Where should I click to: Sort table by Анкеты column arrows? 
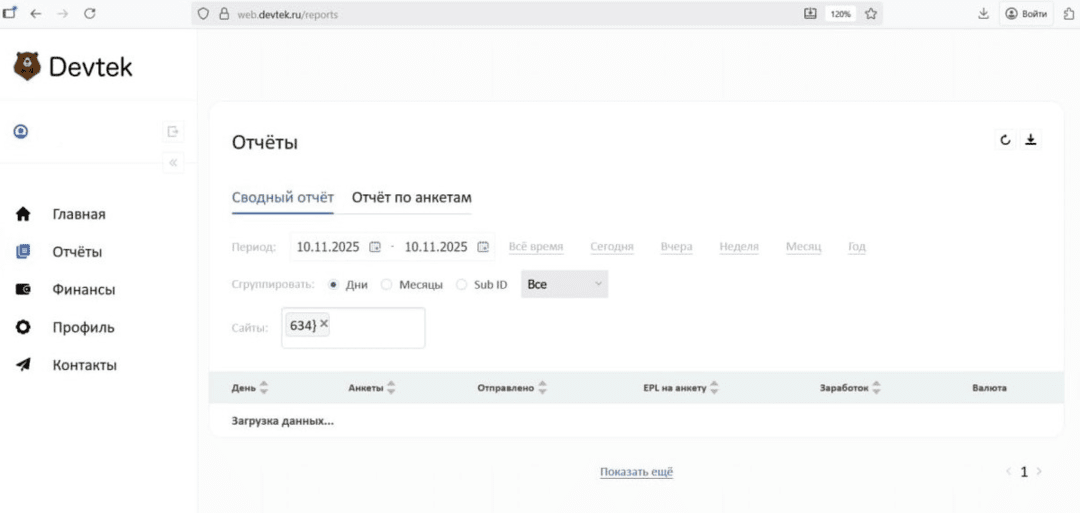391,388
